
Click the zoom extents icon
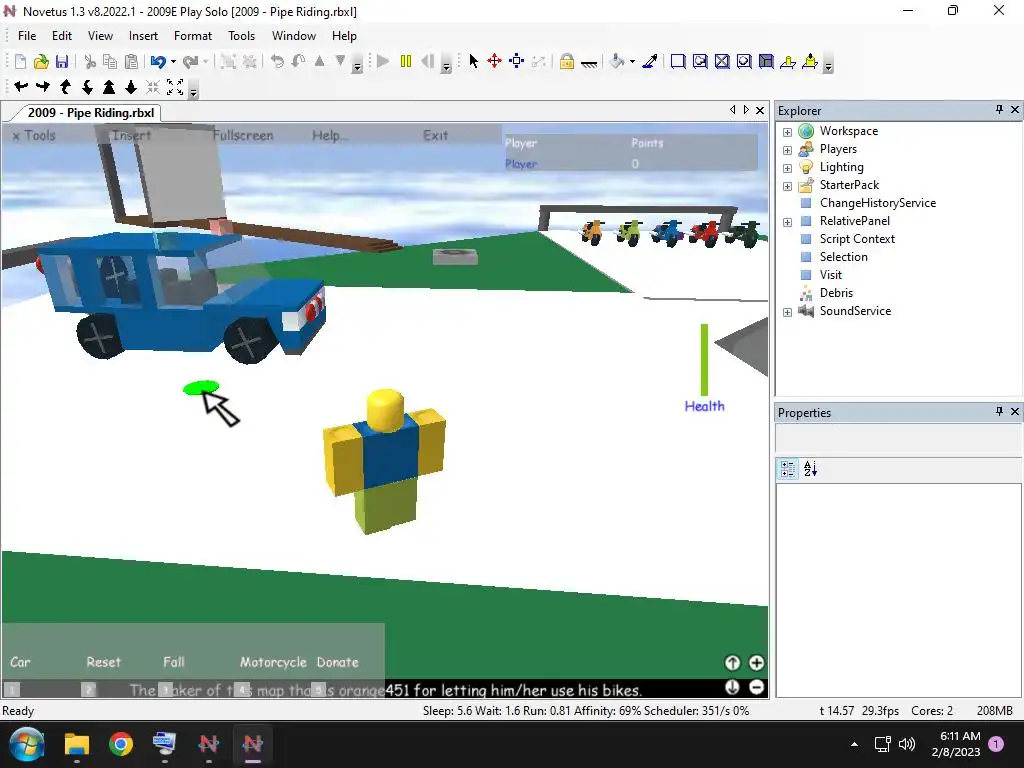175,87
